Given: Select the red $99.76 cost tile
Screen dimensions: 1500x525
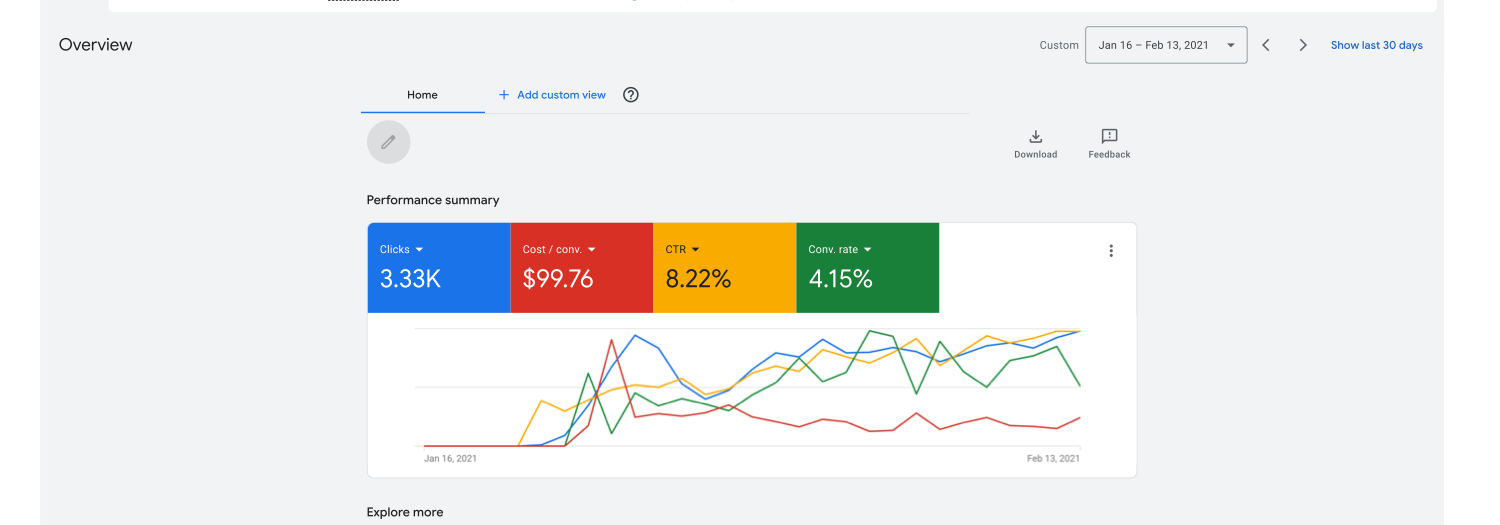Looking at the screenshot, I should (x=582, y=268).
